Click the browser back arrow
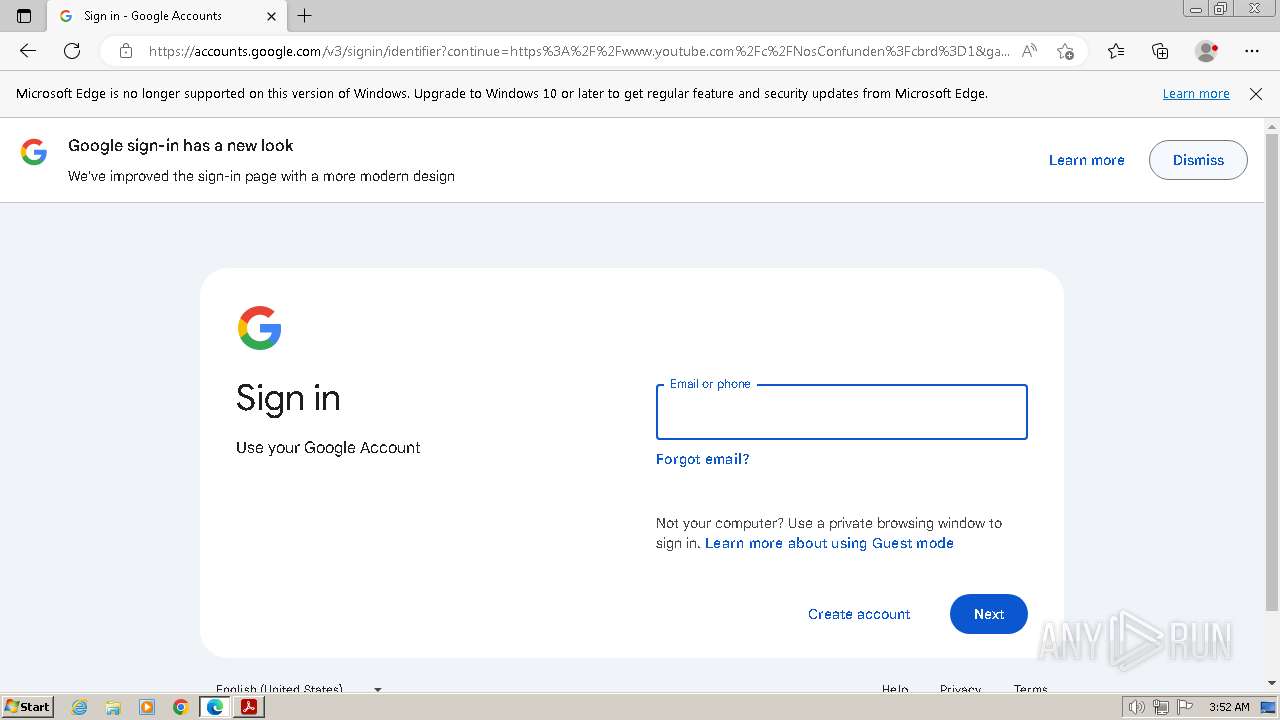1280x720 pixels. point(28,51)
